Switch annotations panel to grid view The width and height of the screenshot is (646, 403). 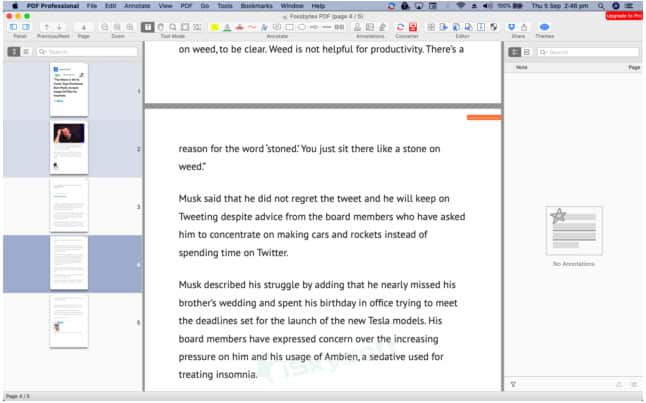(527, 52)
